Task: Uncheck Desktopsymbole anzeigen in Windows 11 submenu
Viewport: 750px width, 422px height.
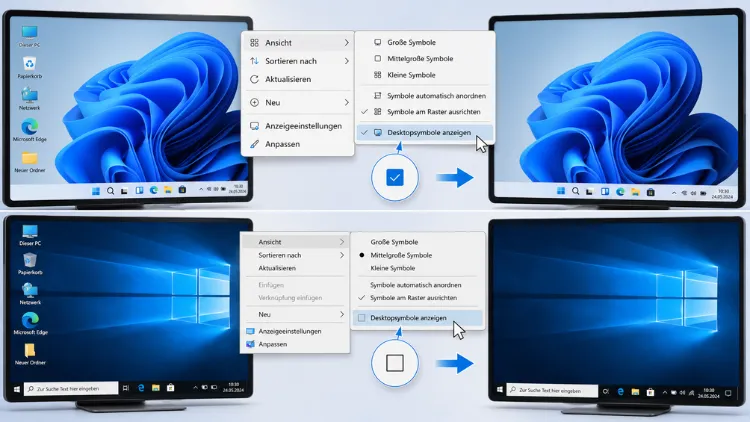Action: [x=424, y=133]
